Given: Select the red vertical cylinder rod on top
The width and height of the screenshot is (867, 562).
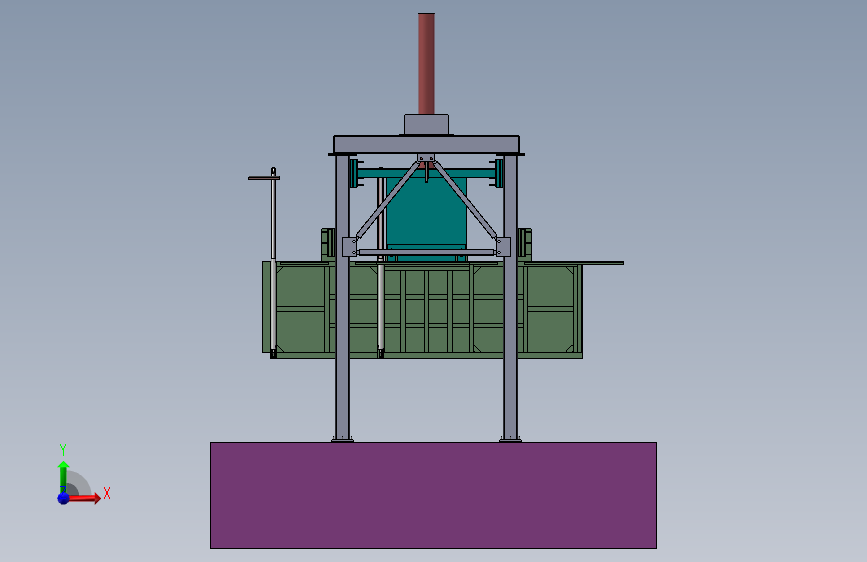Looking at the screenshot, I should pyautogui.click(x=426, y=64).
